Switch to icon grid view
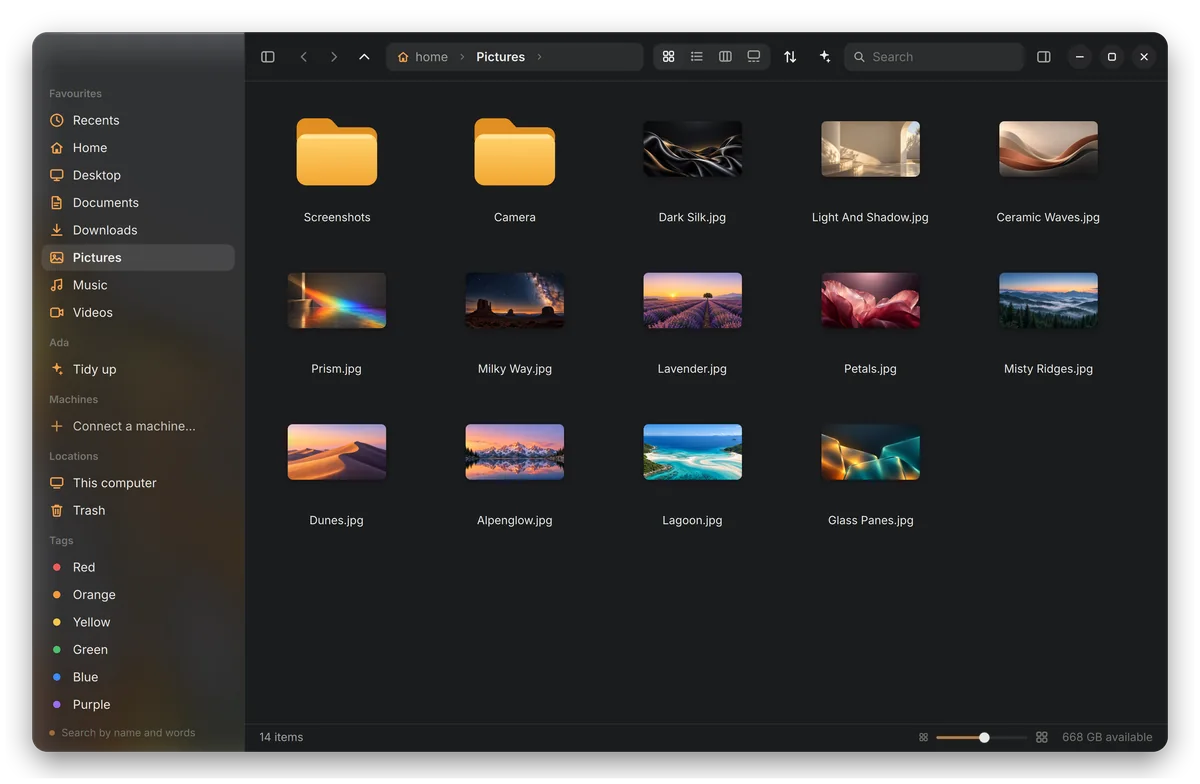Image resolution: width=1200 pixels, height=784 pixels. [669, 57]
